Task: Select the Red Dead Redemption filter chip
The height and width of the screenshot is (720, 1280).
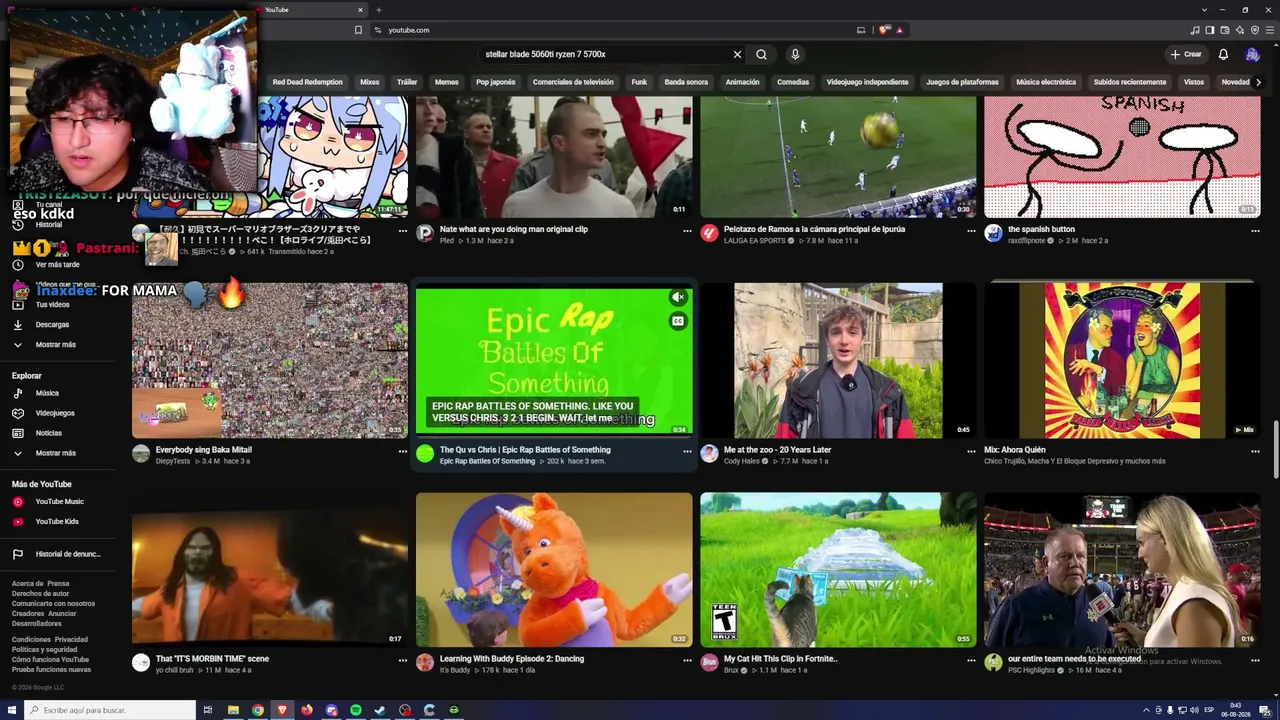Action: (307, 82)
